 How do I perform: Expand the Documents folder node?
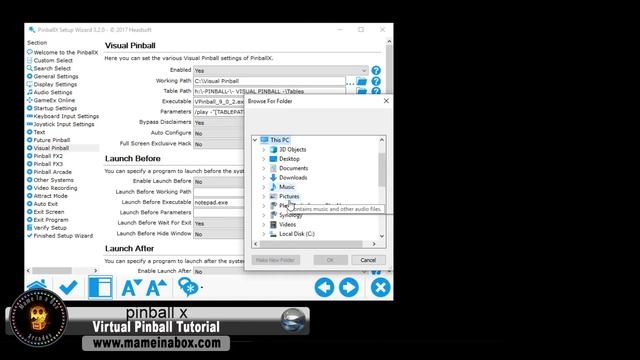(x=264, y=168)
